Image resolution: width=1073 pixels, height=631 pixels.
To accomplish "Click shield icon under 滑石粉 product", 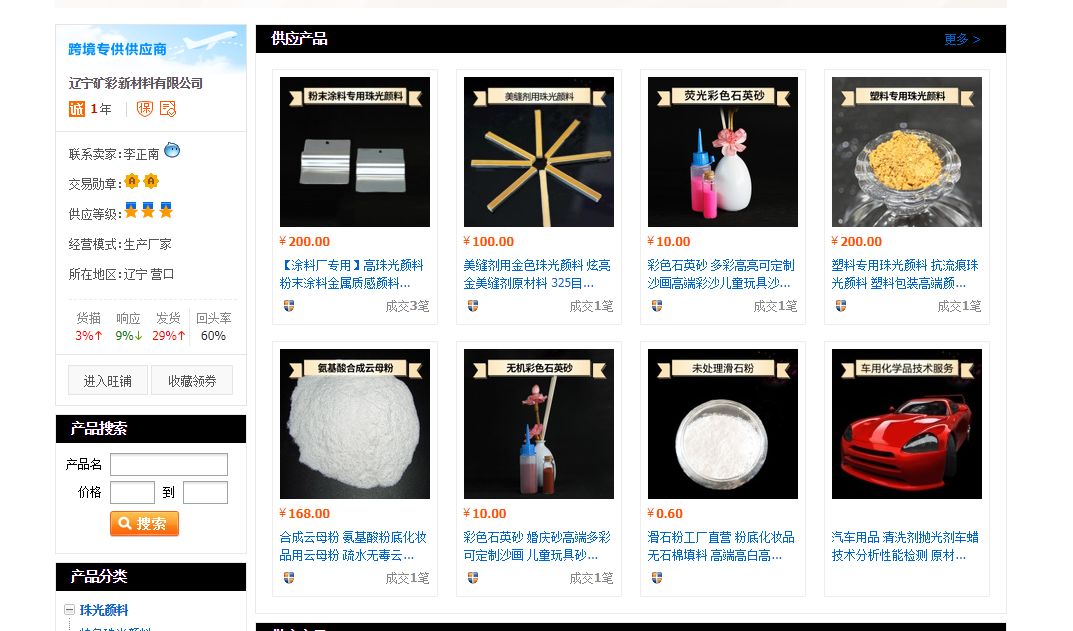I will [x=657, y=578].
